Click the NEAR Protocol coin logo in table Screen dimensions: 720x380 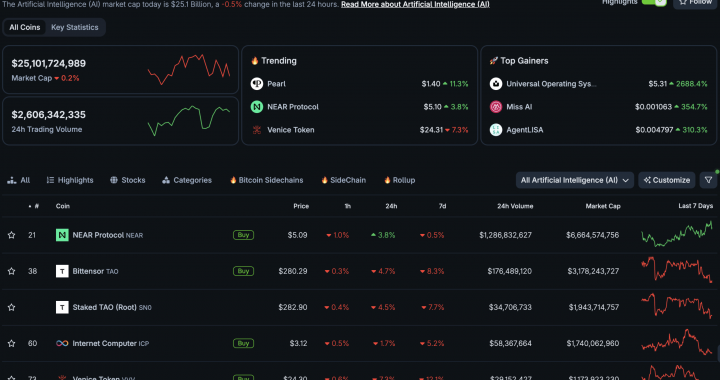pyautogui.click(x=62, y=235)
